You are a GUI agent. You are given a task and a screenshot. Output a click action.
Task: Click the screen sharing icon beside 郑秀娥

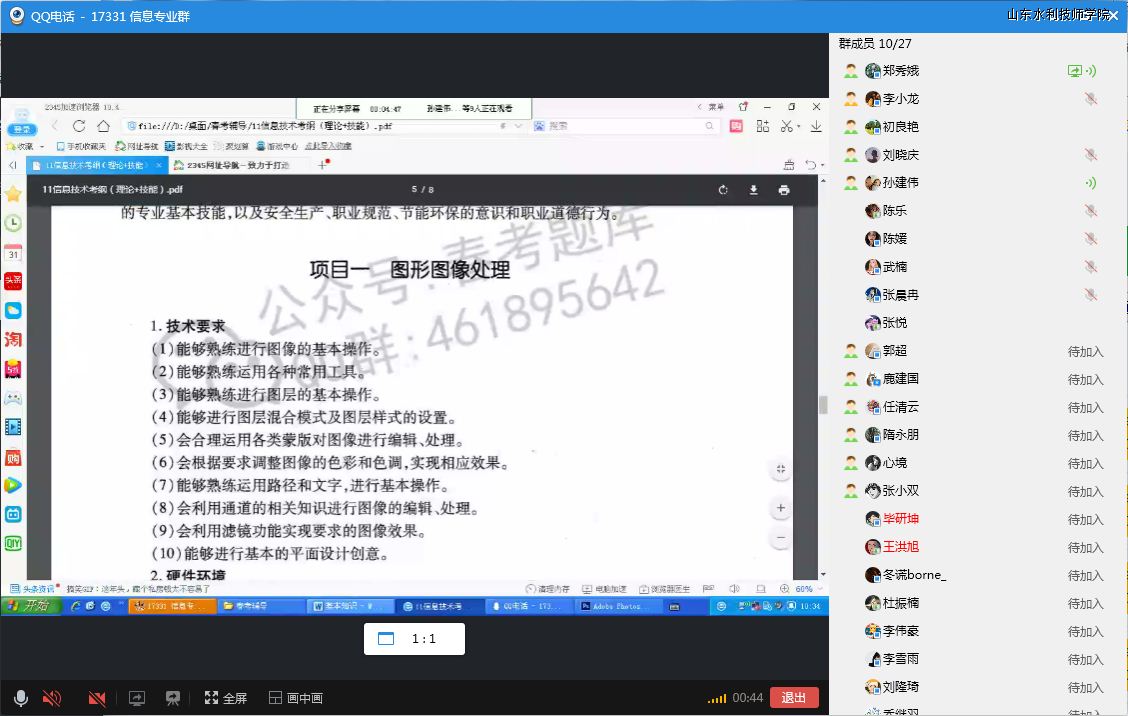point(1074,71)
